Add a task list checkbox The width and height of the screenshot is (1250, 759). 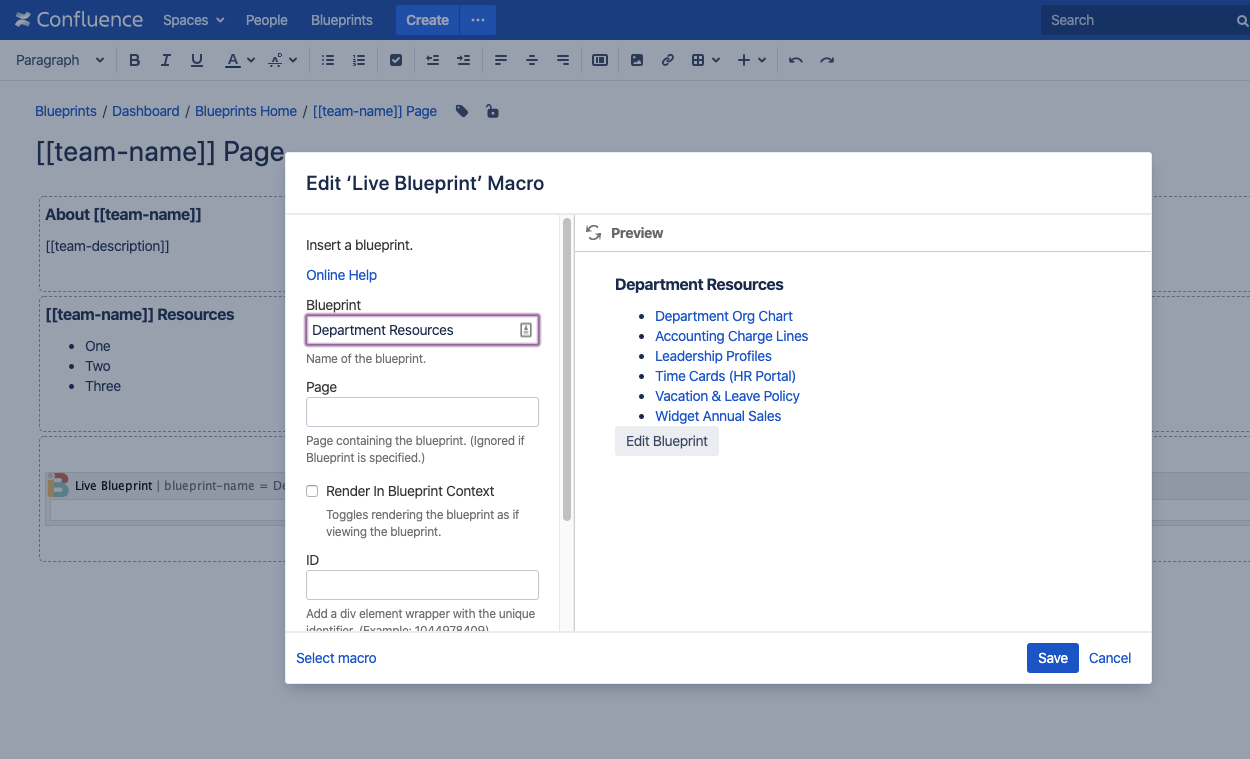pos(396,60)
